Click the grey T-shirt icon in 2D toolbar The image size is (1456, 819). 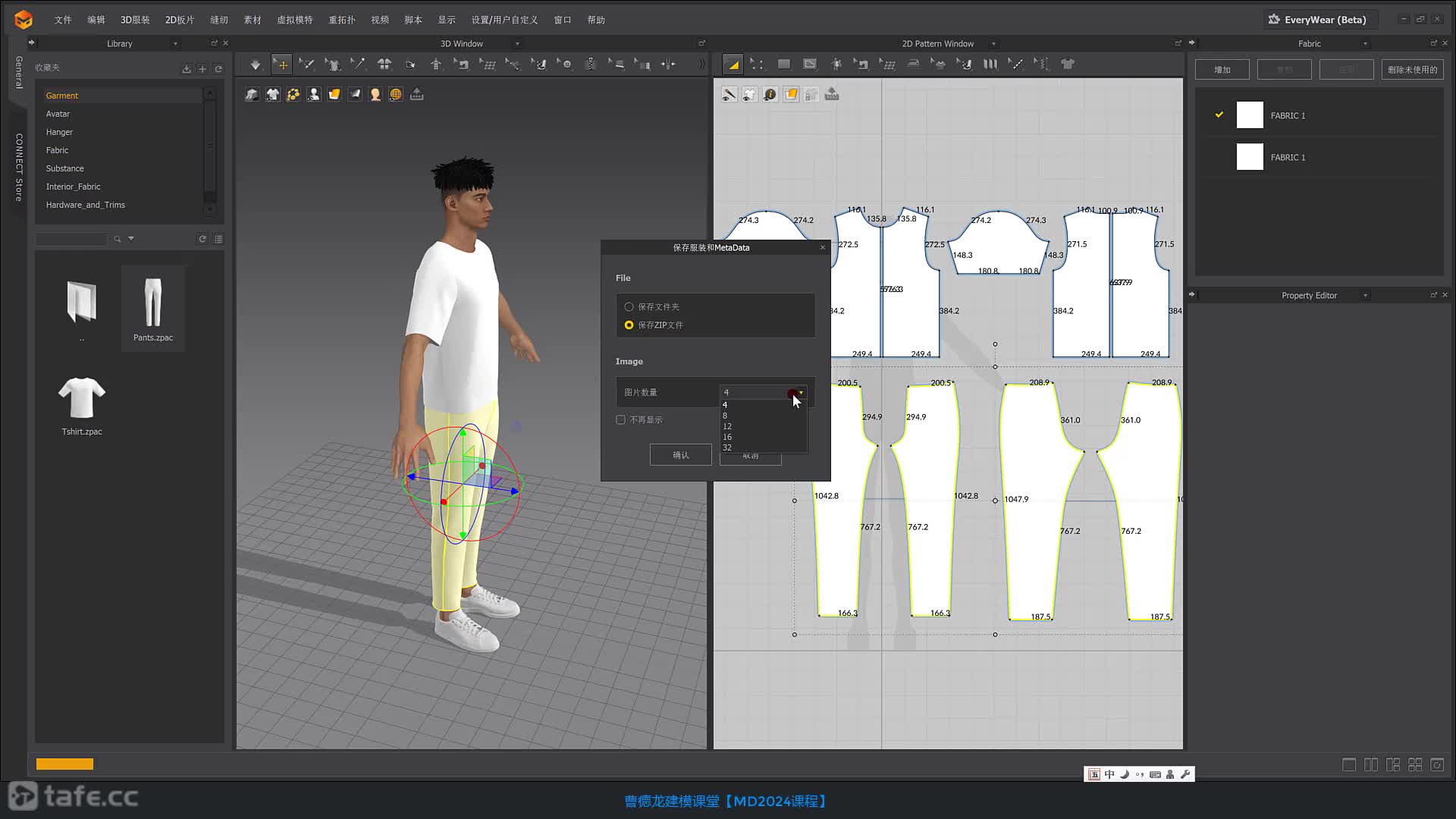point(1068,65)
